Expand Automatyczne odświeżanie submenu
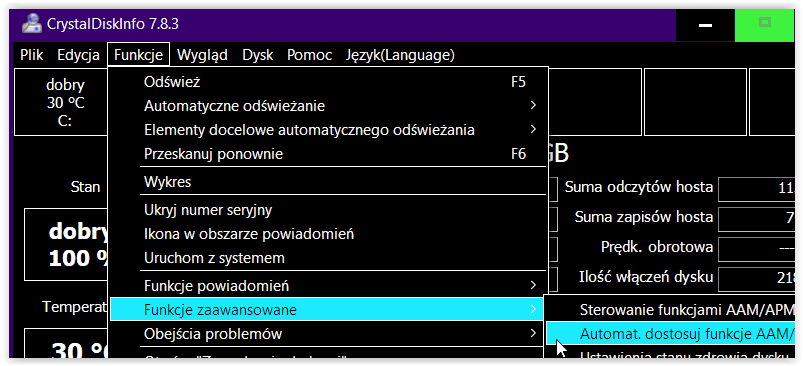The width and height of the screenshot is (803, 366). [328, 106]
